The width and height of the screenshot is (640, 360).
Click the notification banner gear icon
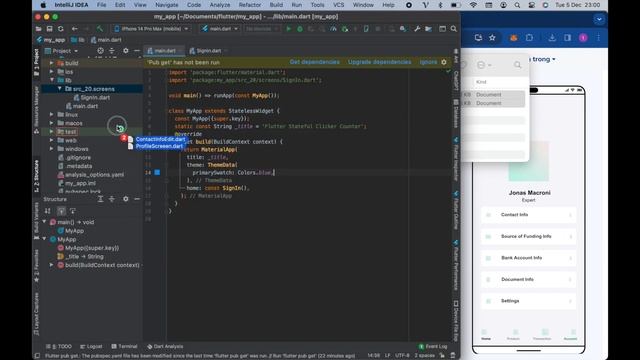click(444, 62)
